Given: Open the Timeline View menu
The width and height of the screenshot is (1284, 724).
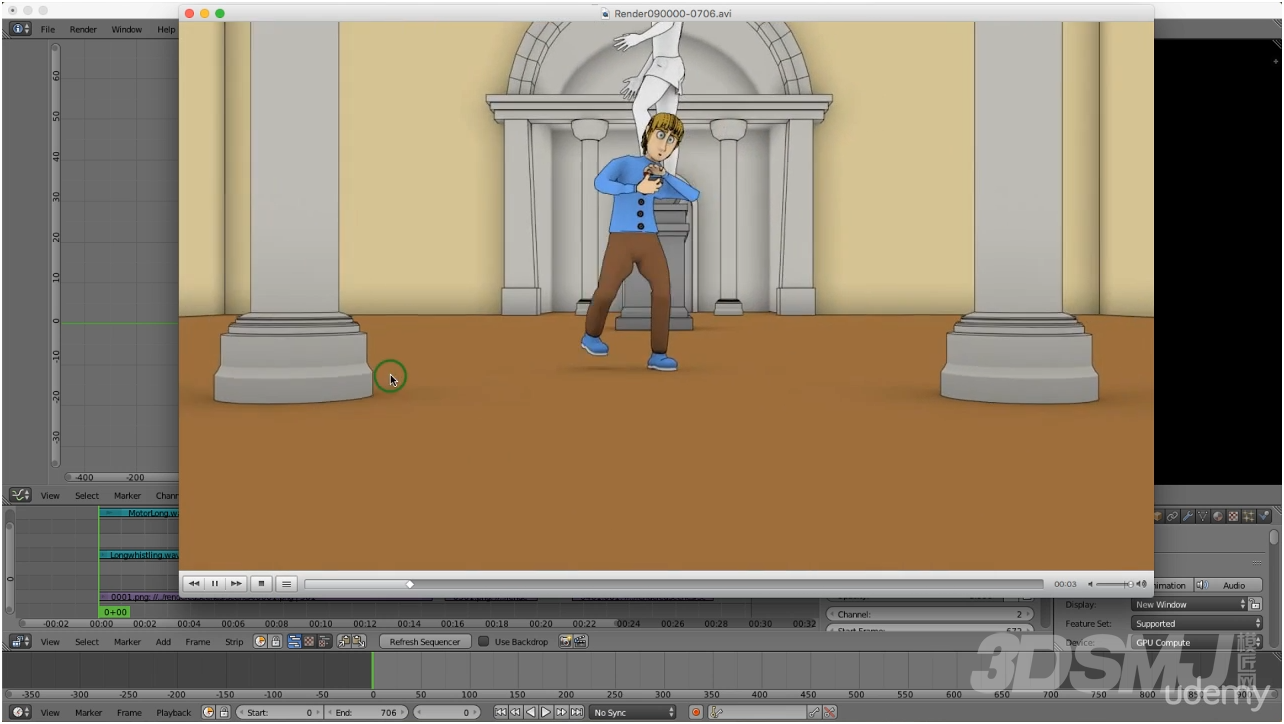Looking at the screenshot, I should coord(50,712).
